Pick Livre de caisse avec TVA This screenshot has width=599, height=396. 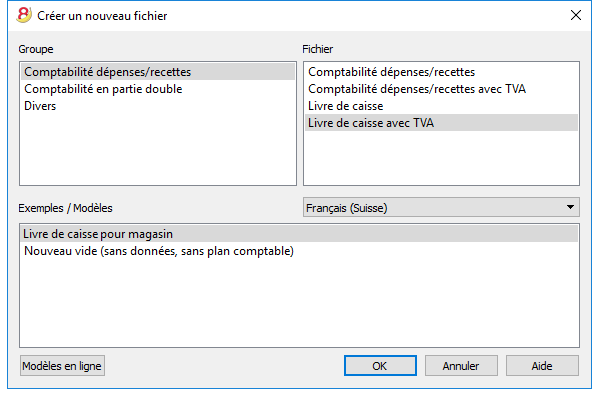pyautogui.click(x=441, y=123)
